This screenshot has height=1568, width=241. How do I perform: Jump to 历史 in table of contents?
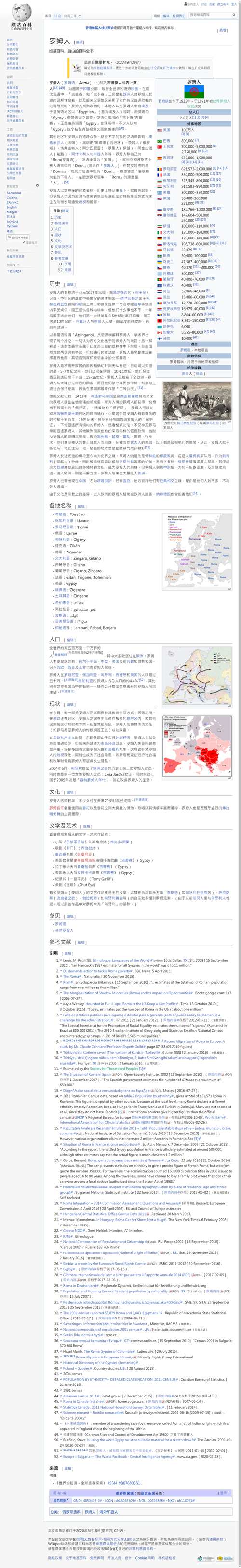(x=58, y=217)
